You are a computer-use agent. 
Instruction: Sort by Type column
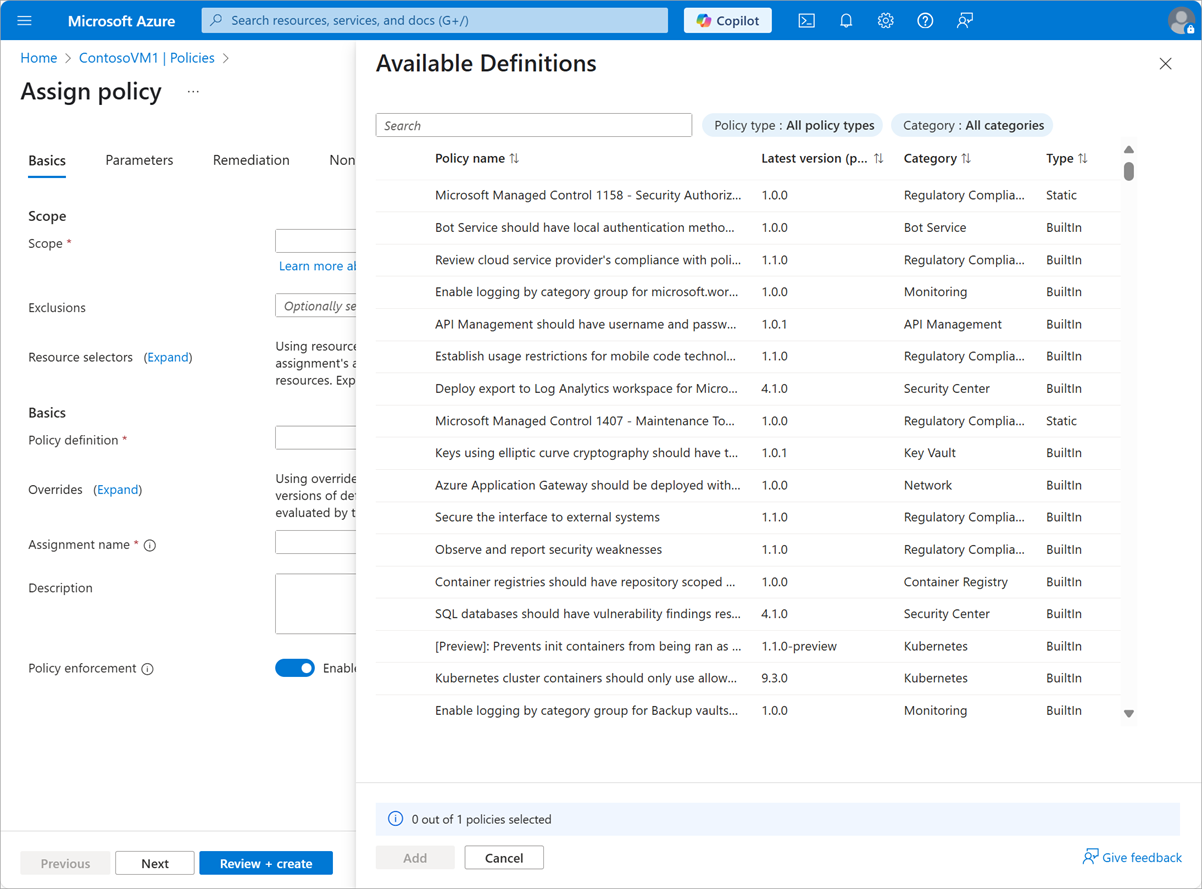(1067, 158)
